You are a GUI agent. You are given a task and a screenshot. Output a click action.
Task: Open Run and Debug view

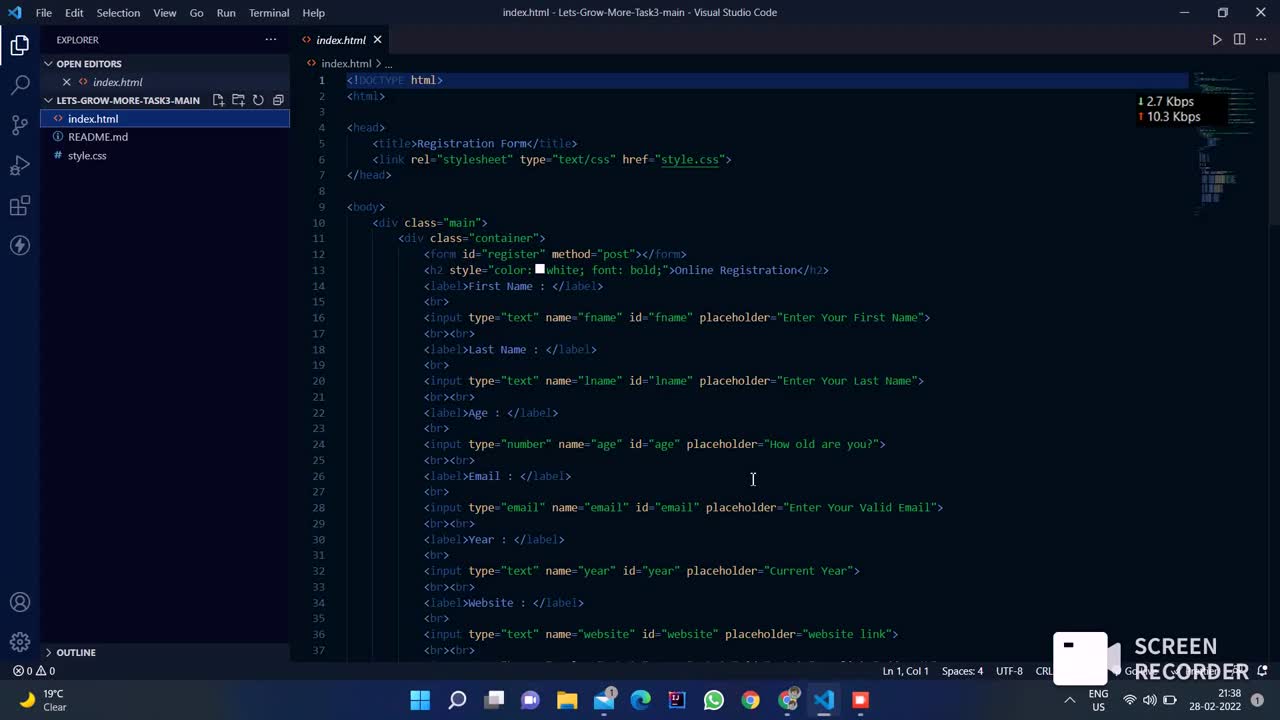[20, 165]
